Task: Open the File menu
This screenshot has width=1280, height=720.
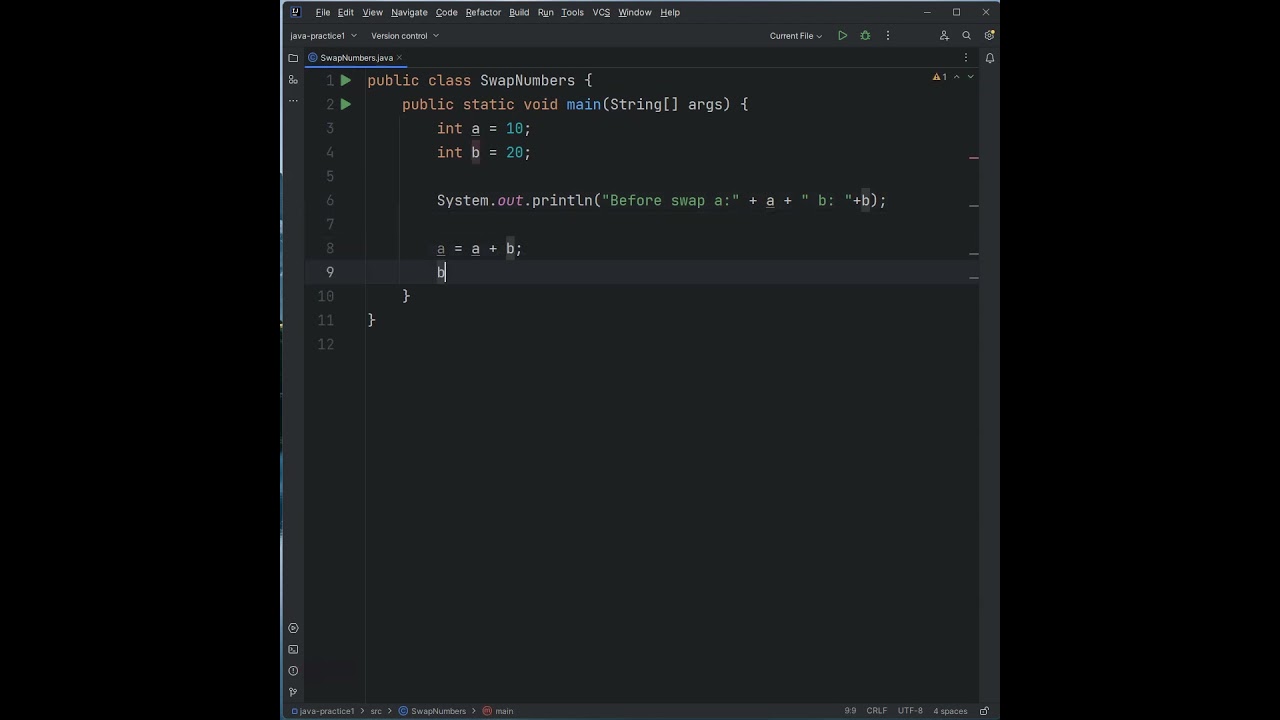Action: coord(323,12)
